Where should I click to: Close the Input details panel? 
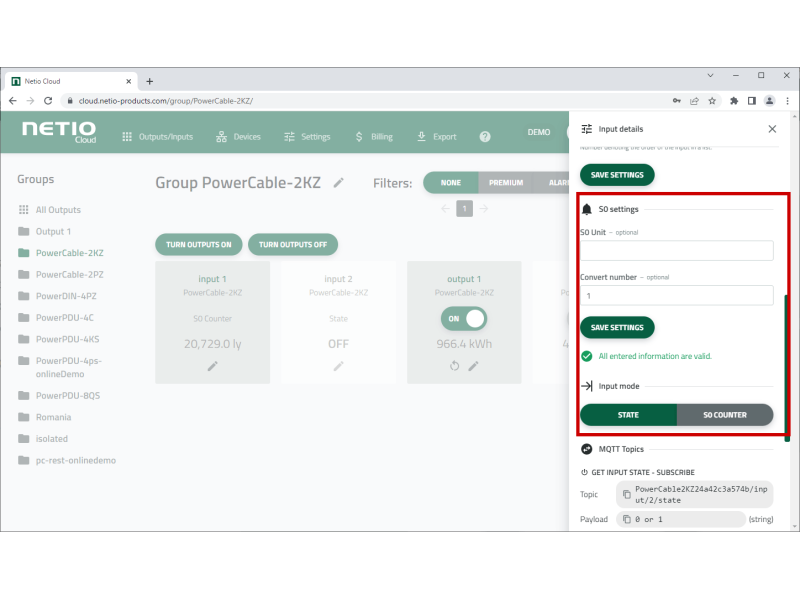772,129
